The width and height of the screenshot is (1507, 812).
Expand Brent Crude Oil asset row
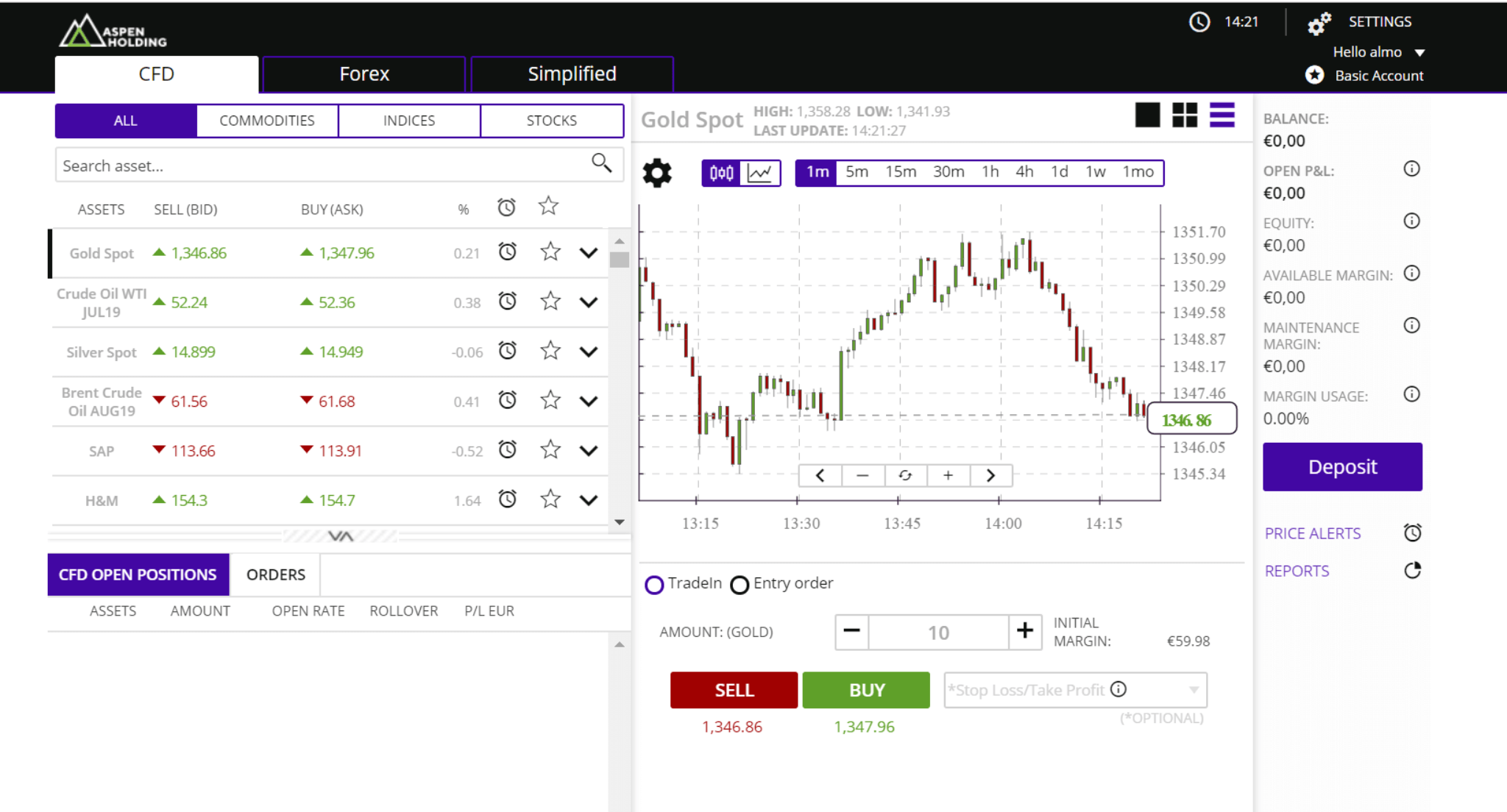pos(589,400)
